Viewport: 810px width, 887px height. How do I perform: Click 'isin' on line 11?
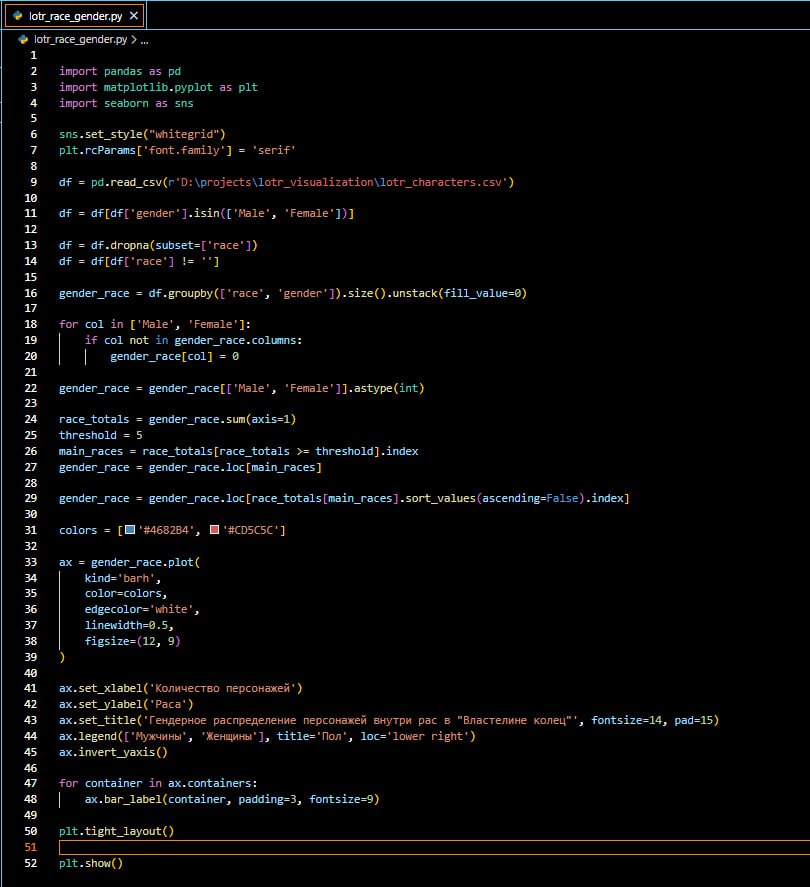coord(206,213)
